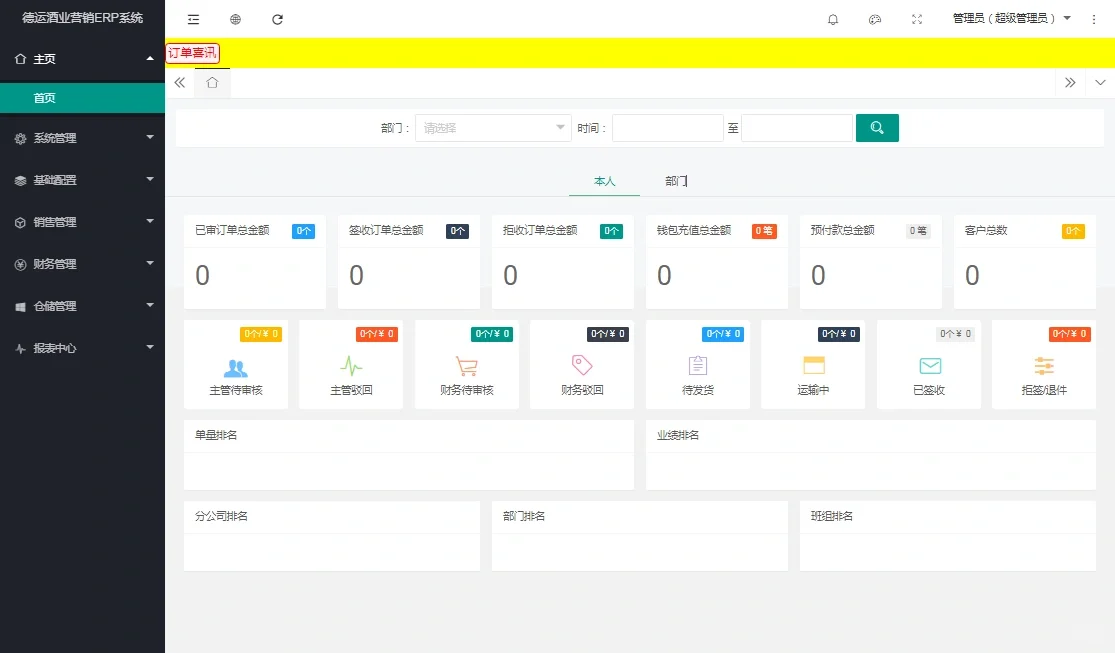Click the 财务待审核 0个/¥0 badge
The height and width of the screenshot is (653, 1115).
click(492, 334)
